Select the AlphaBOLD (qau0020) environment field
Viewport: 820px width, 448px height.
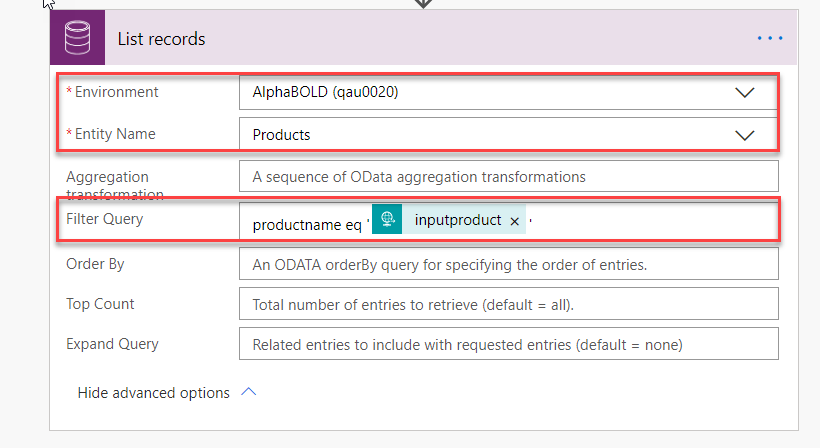pos(508,93)
